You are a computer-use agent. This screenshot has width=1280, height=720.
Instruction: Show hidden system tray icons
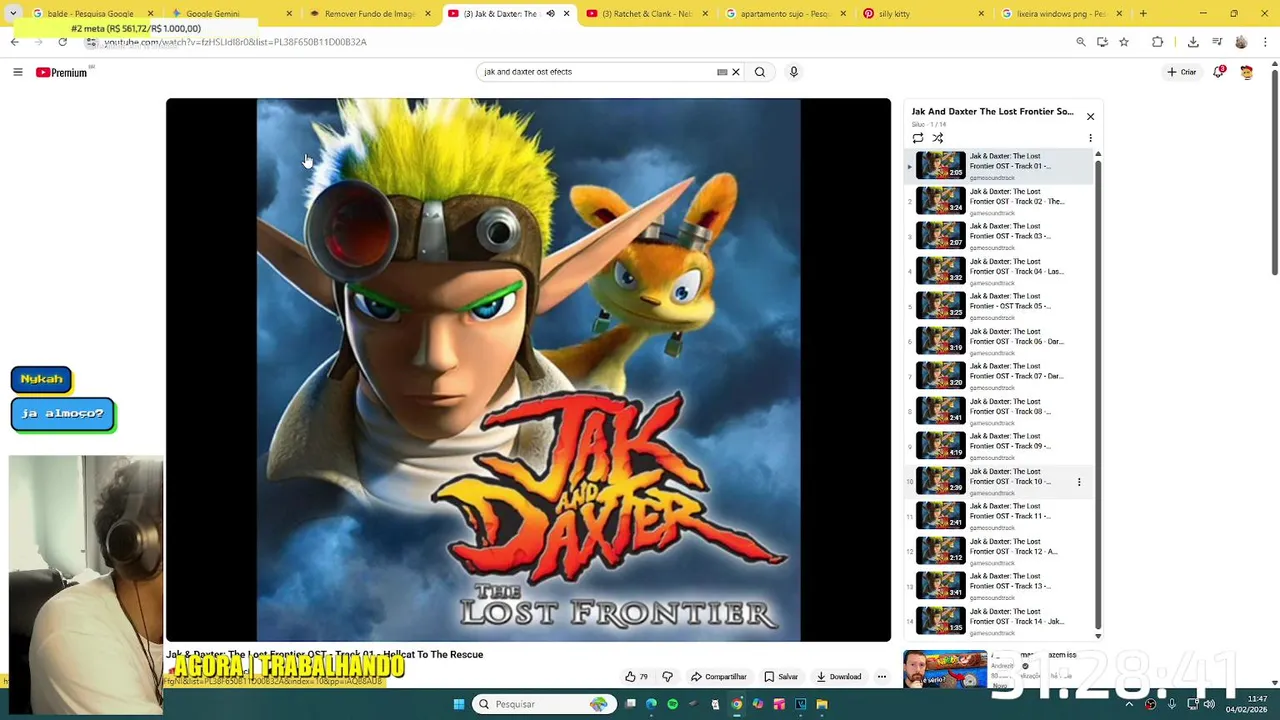pyautogui.click(x=1129, y=704)
